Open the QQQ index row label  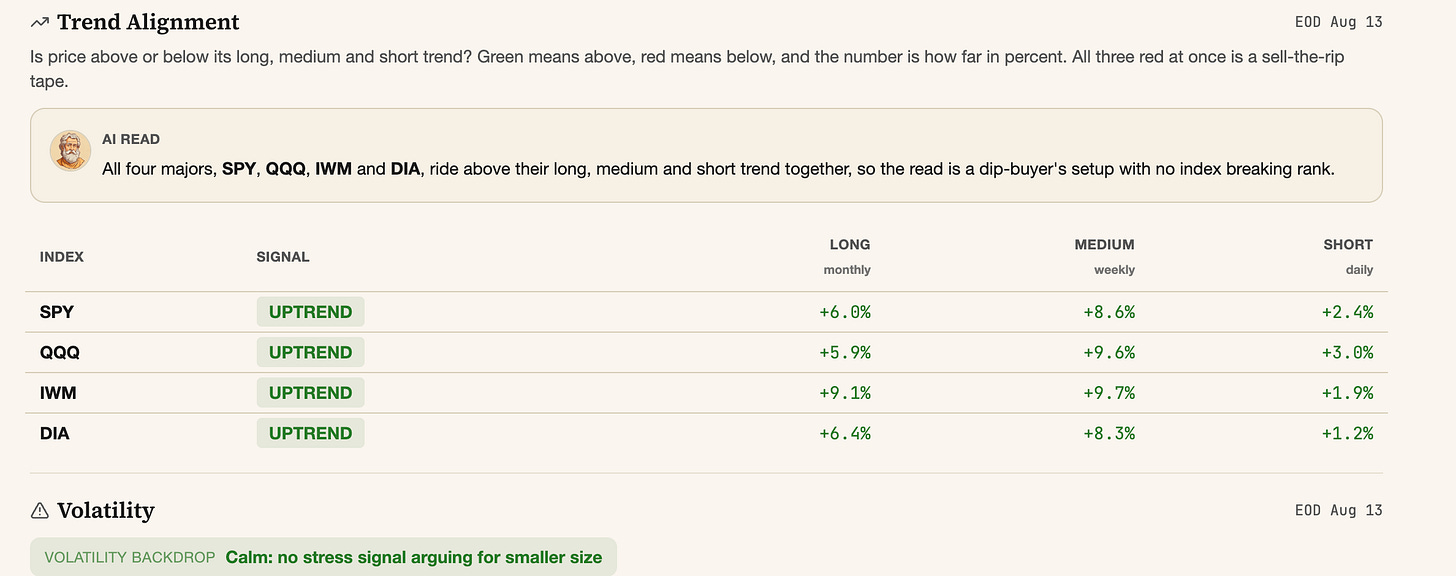60,352
